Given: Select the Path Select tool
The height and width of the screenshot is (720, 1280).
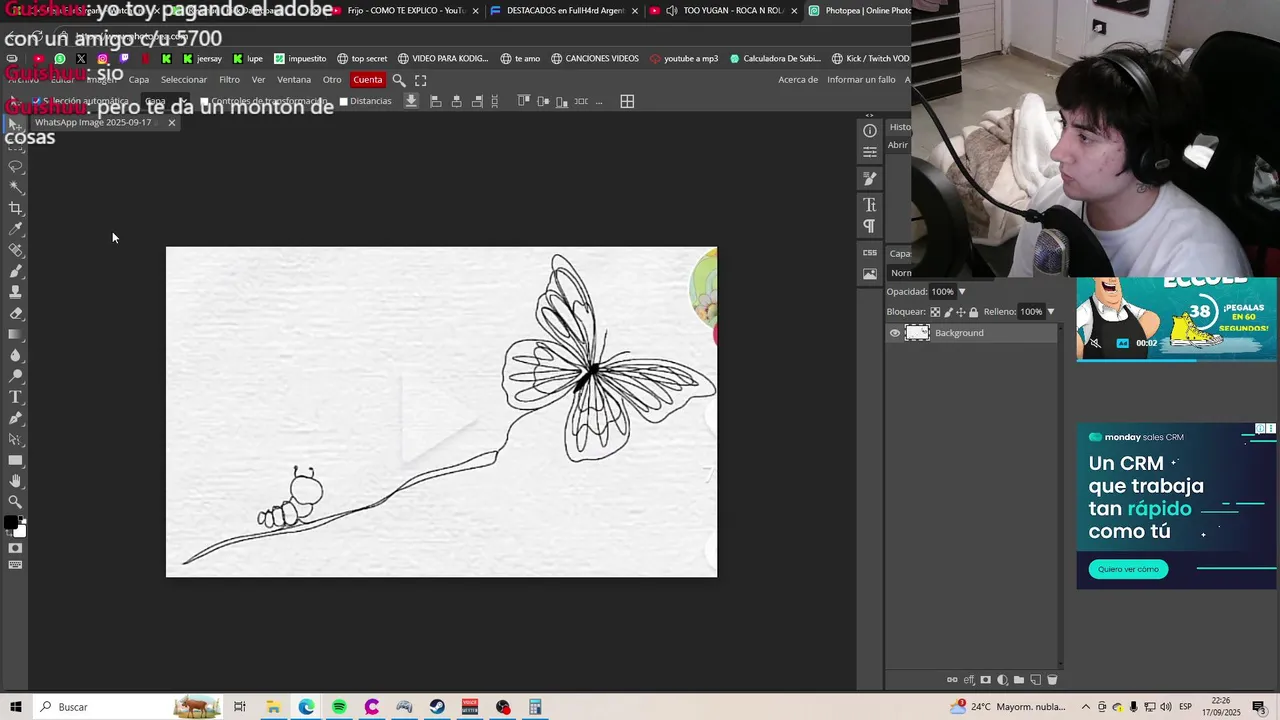Looking at the screenshot, I should point(16,439).
